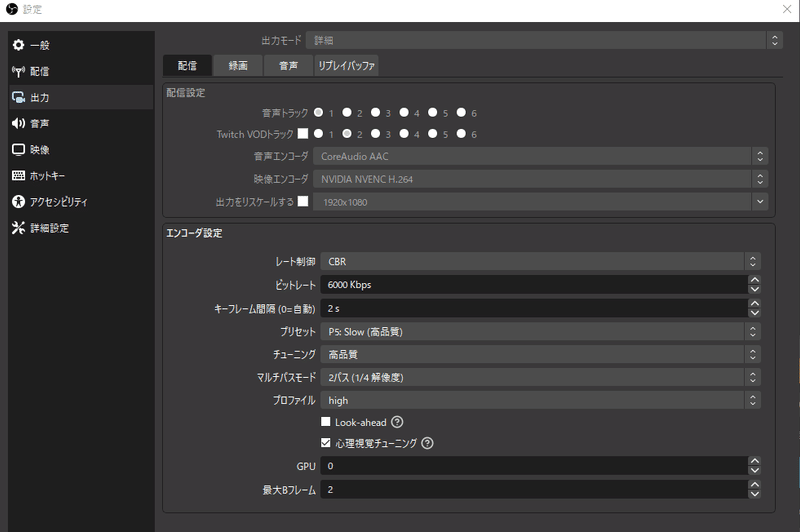800x532 pixels.
Task: Open the 詳細設定 tools icon in sidebar
Action: [x=18, y=227]
